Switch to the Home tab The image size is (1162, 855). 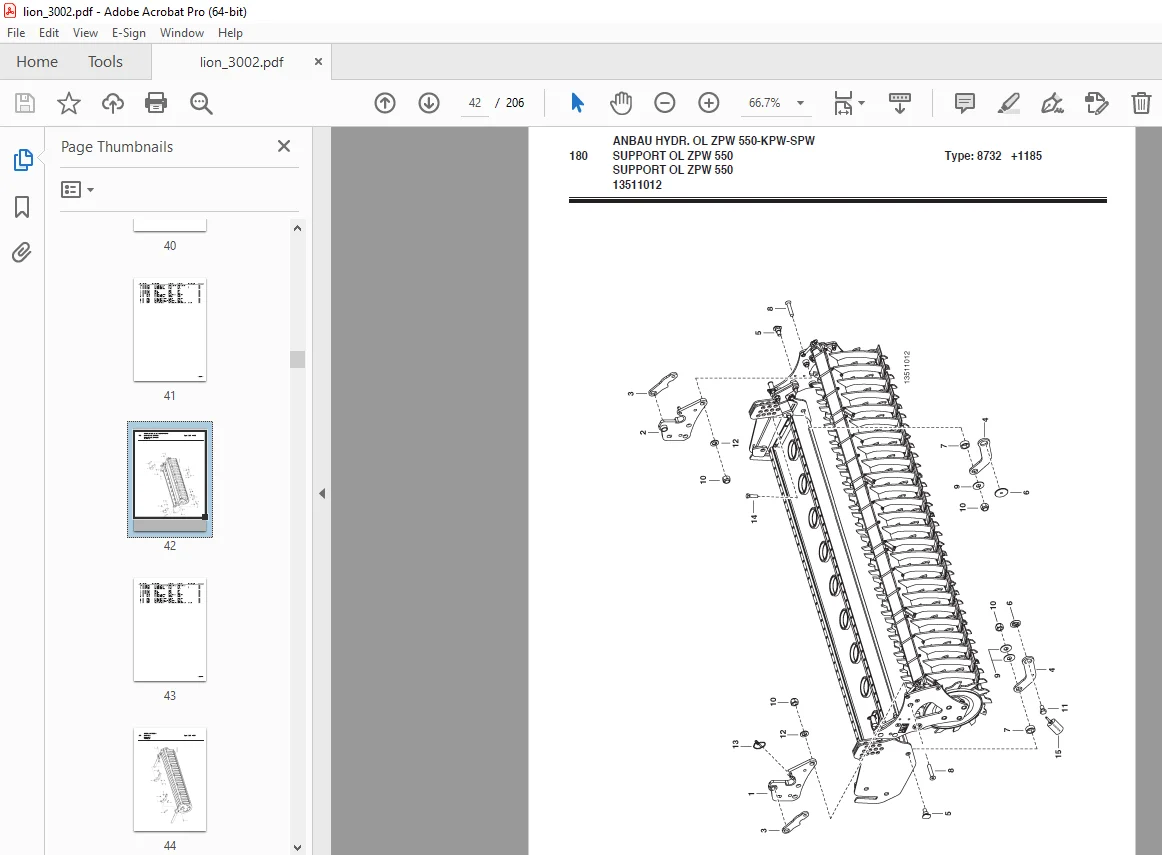(37, 61)
